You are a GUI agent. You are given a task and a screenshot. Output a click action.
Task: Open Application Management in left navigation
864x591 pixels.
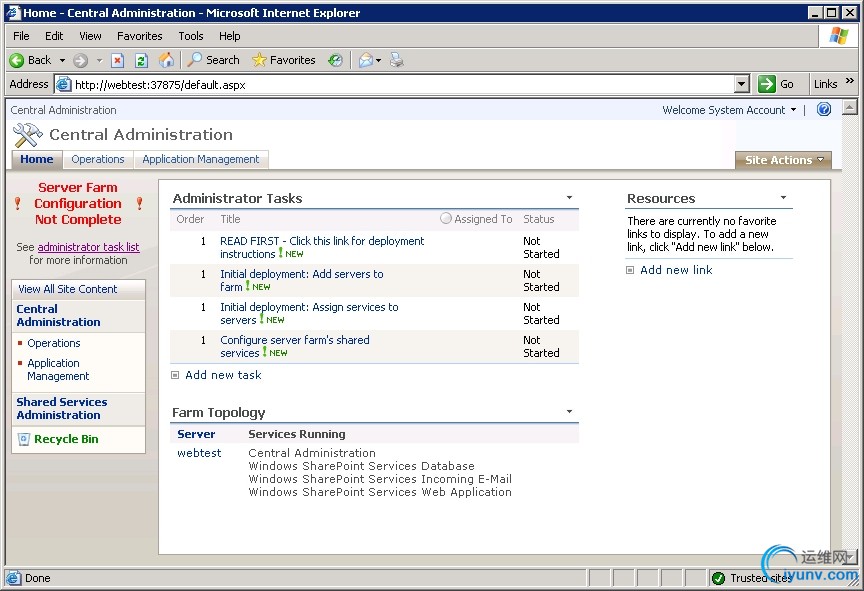[58, 370]
